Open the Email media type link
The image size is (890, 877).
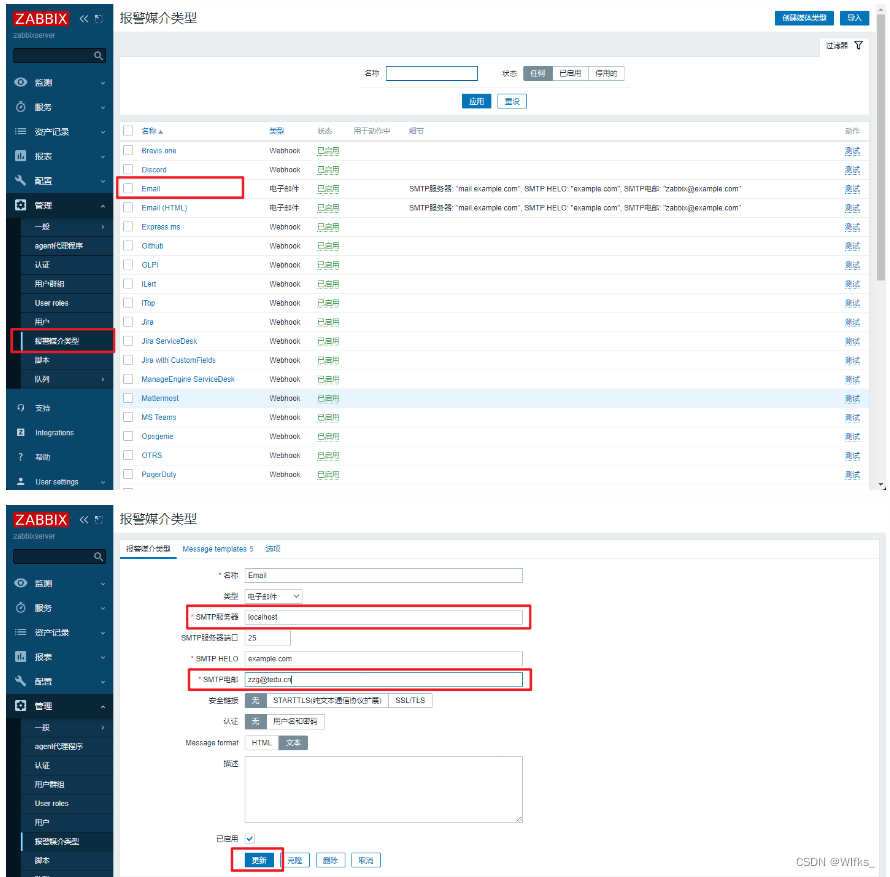tap(150, 188)
